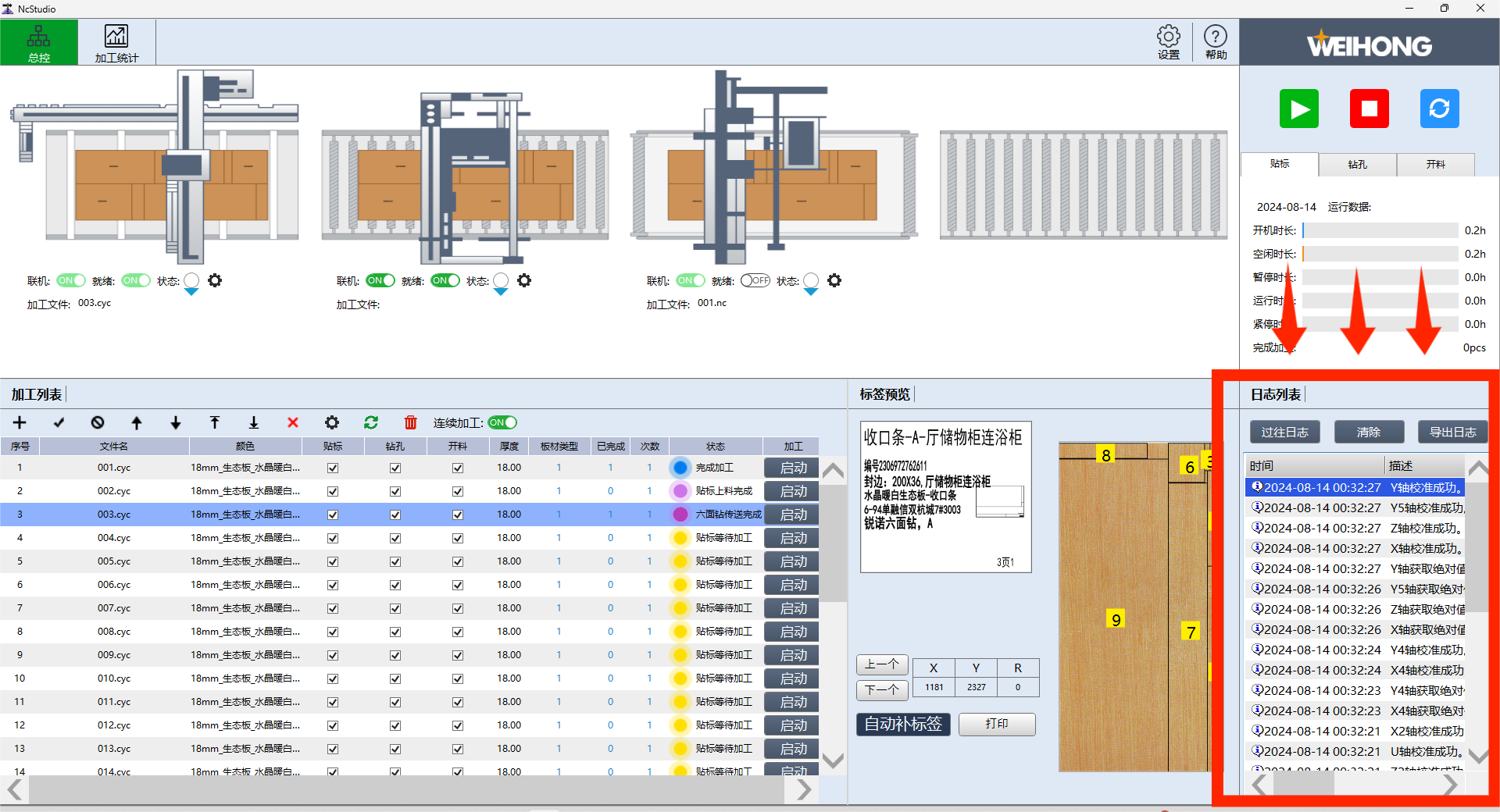
Task: Click the green start playback button
Action: coord(1298,109)
